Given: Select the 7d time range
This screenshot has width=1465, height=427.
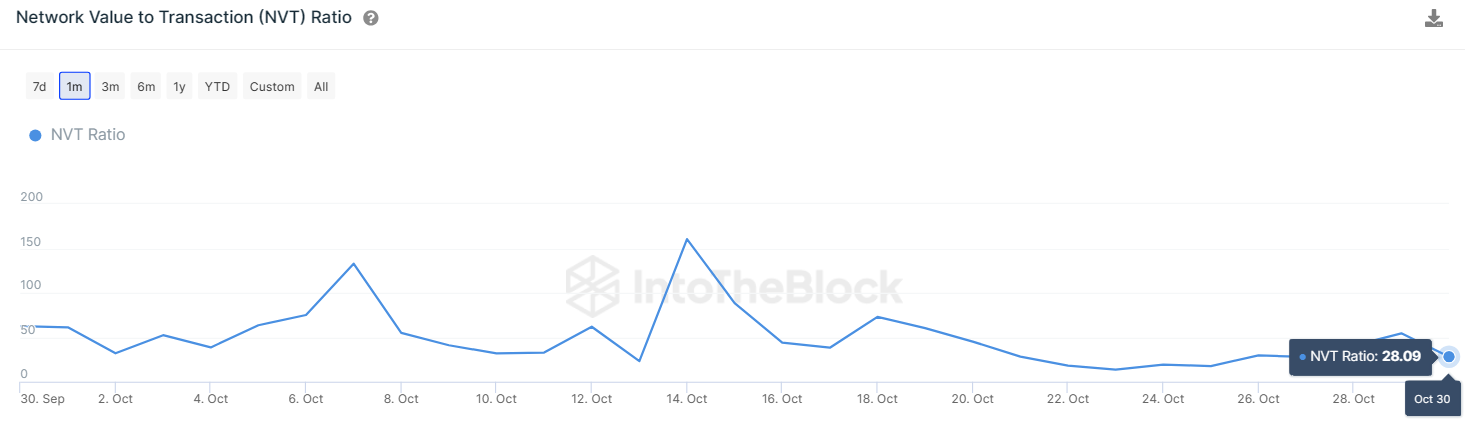Looking at the screenshot, I should pos(39,87).
